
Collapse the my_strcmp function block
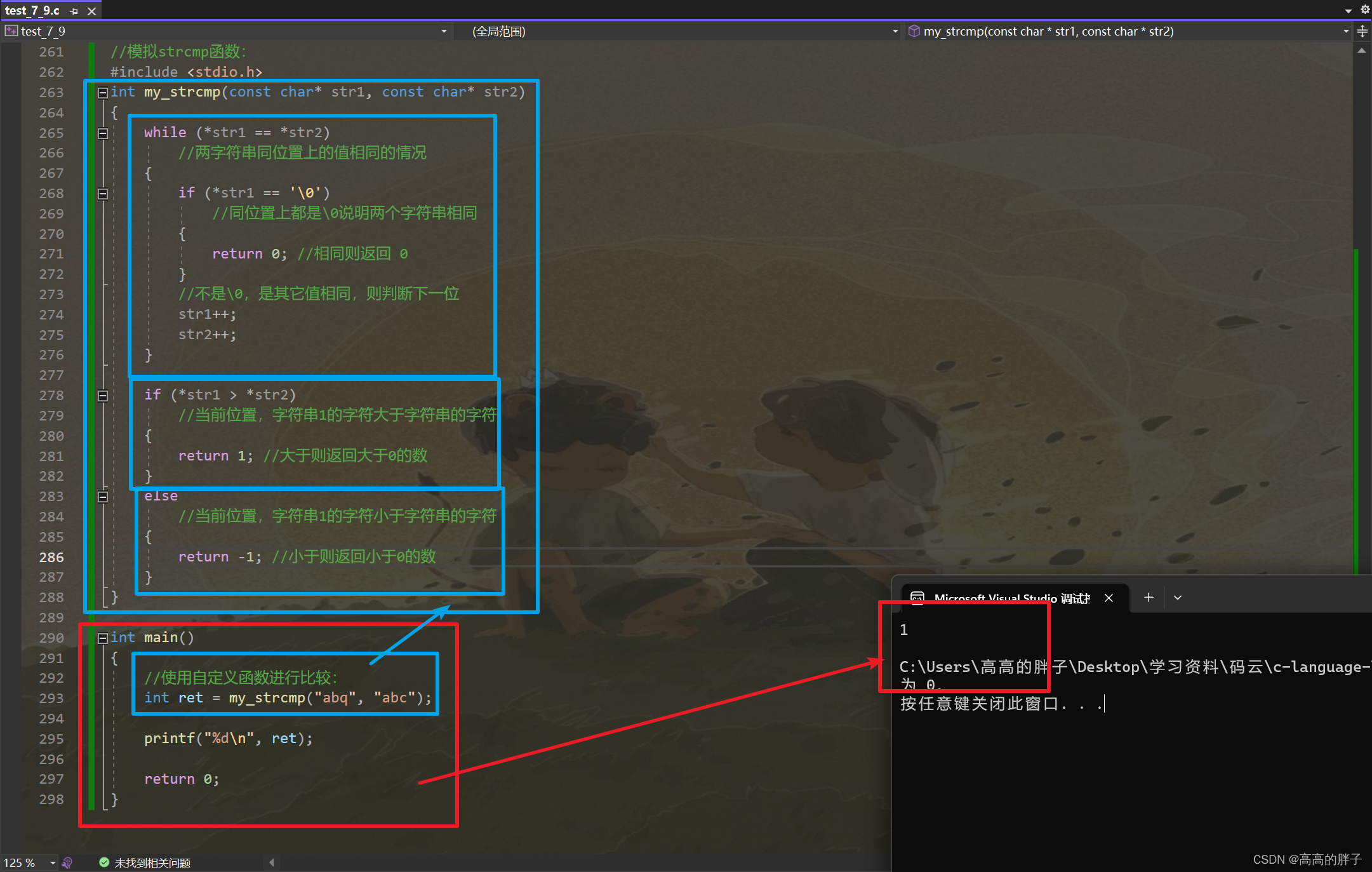(102, 93)
